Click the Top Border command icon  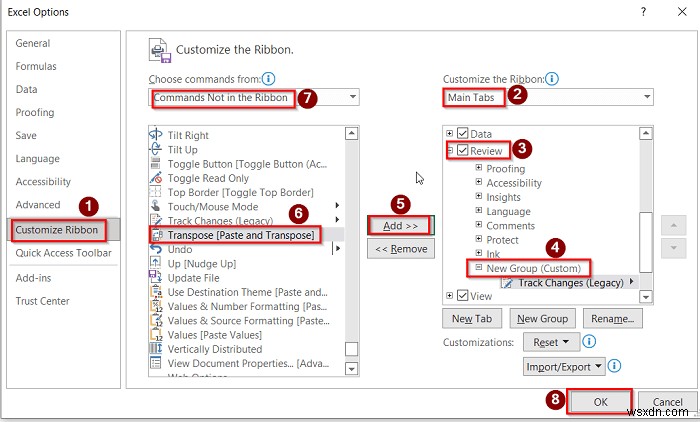pyautogui.click(x=155, y=192)
